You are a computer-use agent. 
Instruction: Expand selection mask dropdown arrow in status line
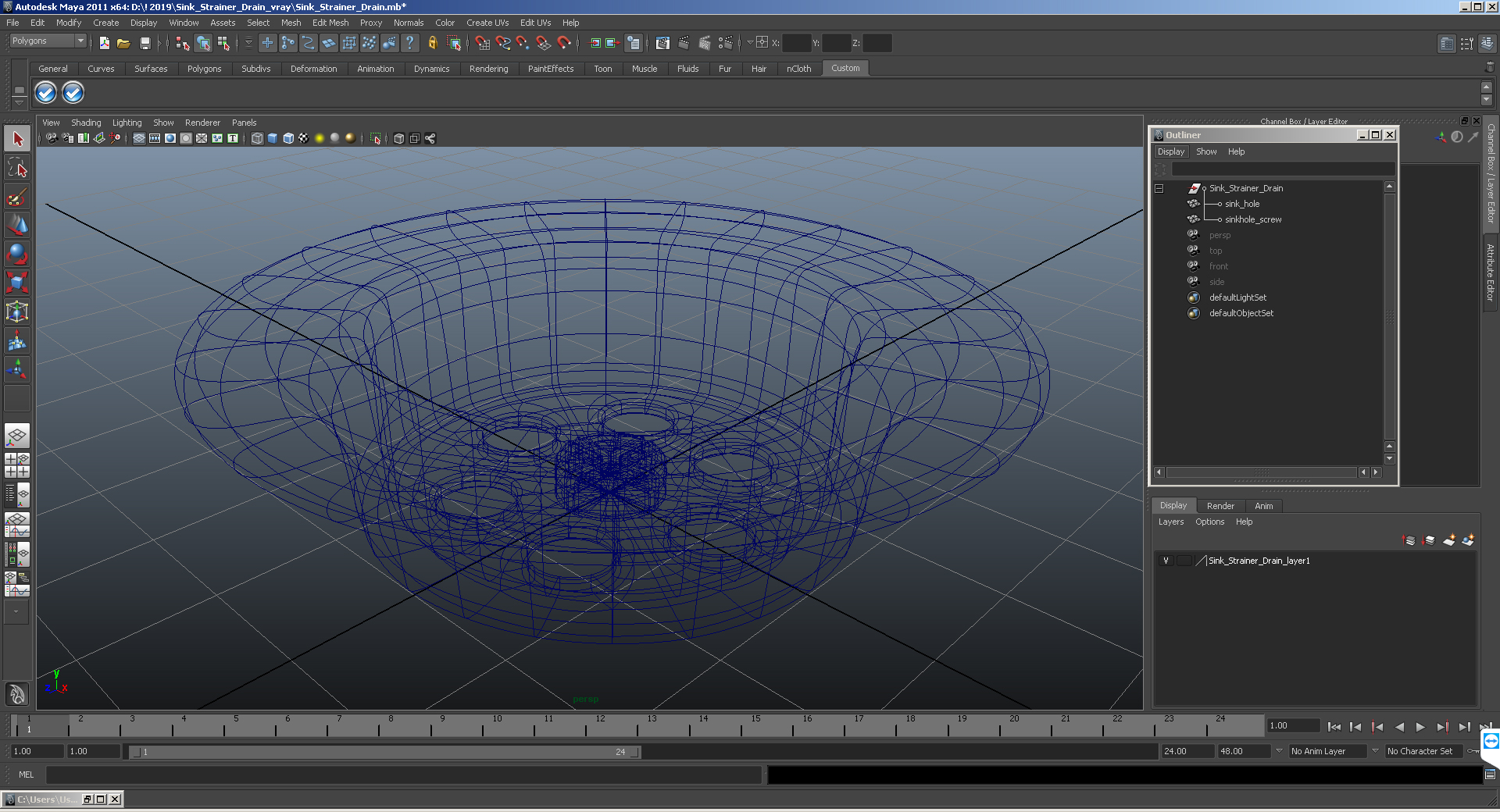coord(248,43)
